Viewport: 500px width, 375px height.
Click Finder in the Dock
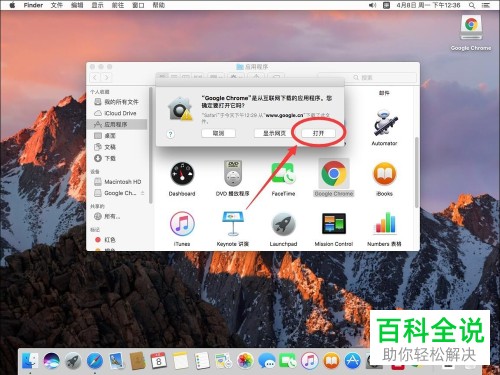click(30, 361)
